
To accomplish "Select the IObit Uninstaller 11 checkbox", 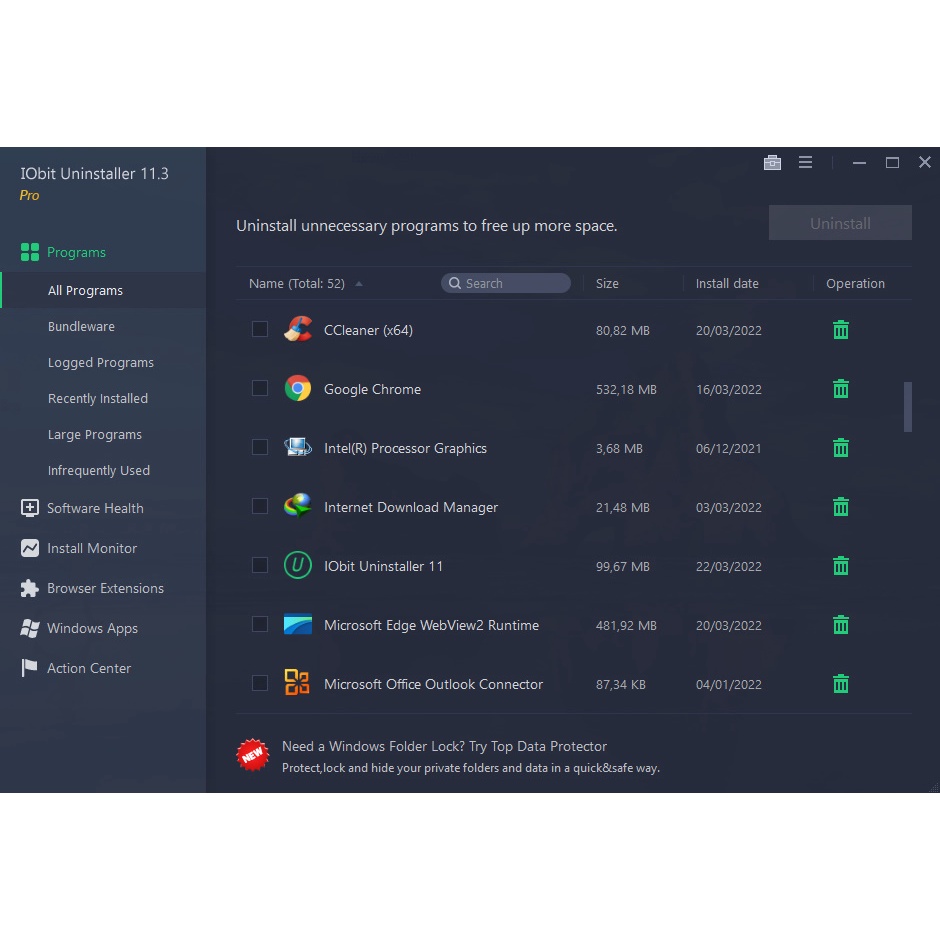I will 260,565.
